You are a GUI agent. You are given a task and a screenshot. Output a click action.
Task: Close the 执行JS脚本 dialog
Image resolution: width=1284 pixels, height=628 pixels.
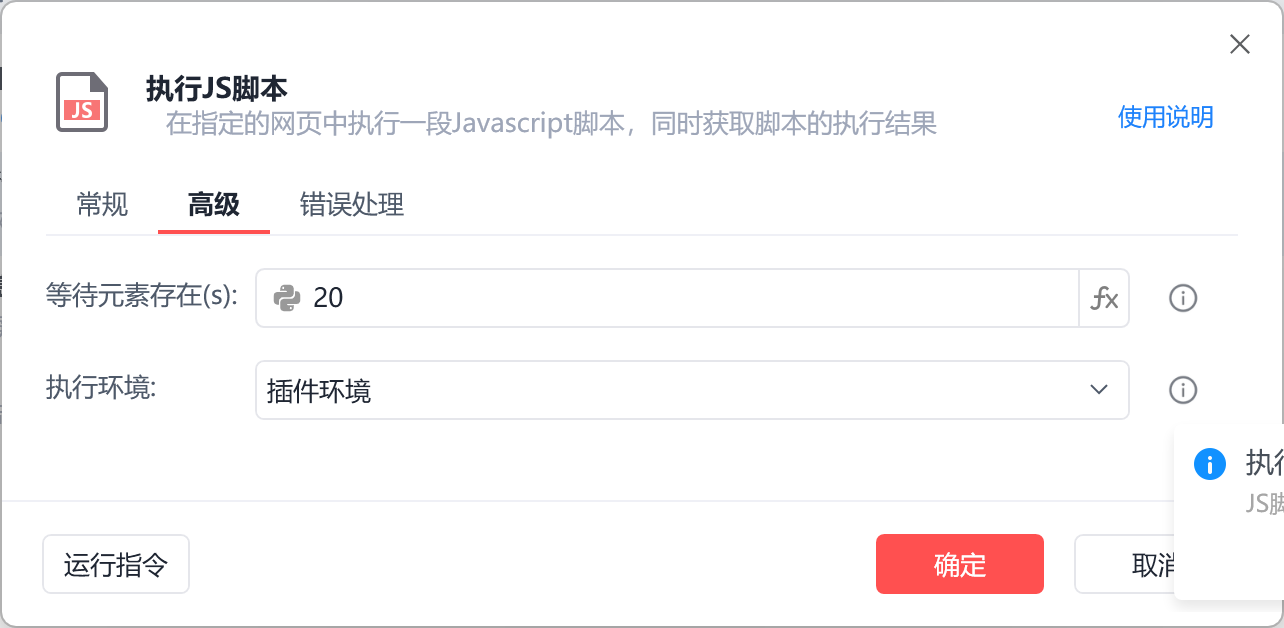[x=1240, y=44]
